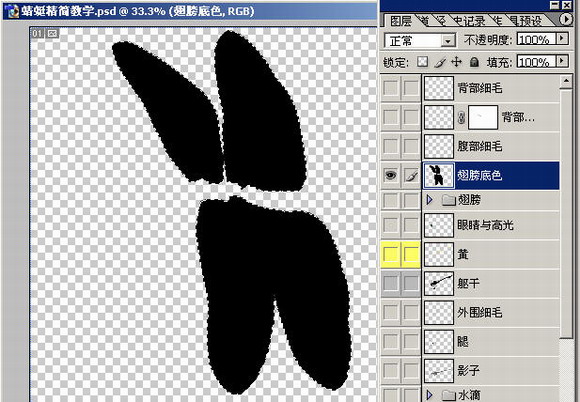
Task: Toggle lock transparent pixels icon
Action: 422,62
